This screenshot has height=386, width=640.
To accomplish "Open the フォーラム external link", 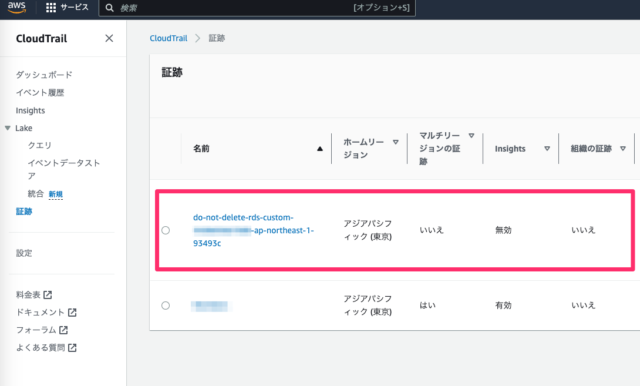I will tap(42, 330).
